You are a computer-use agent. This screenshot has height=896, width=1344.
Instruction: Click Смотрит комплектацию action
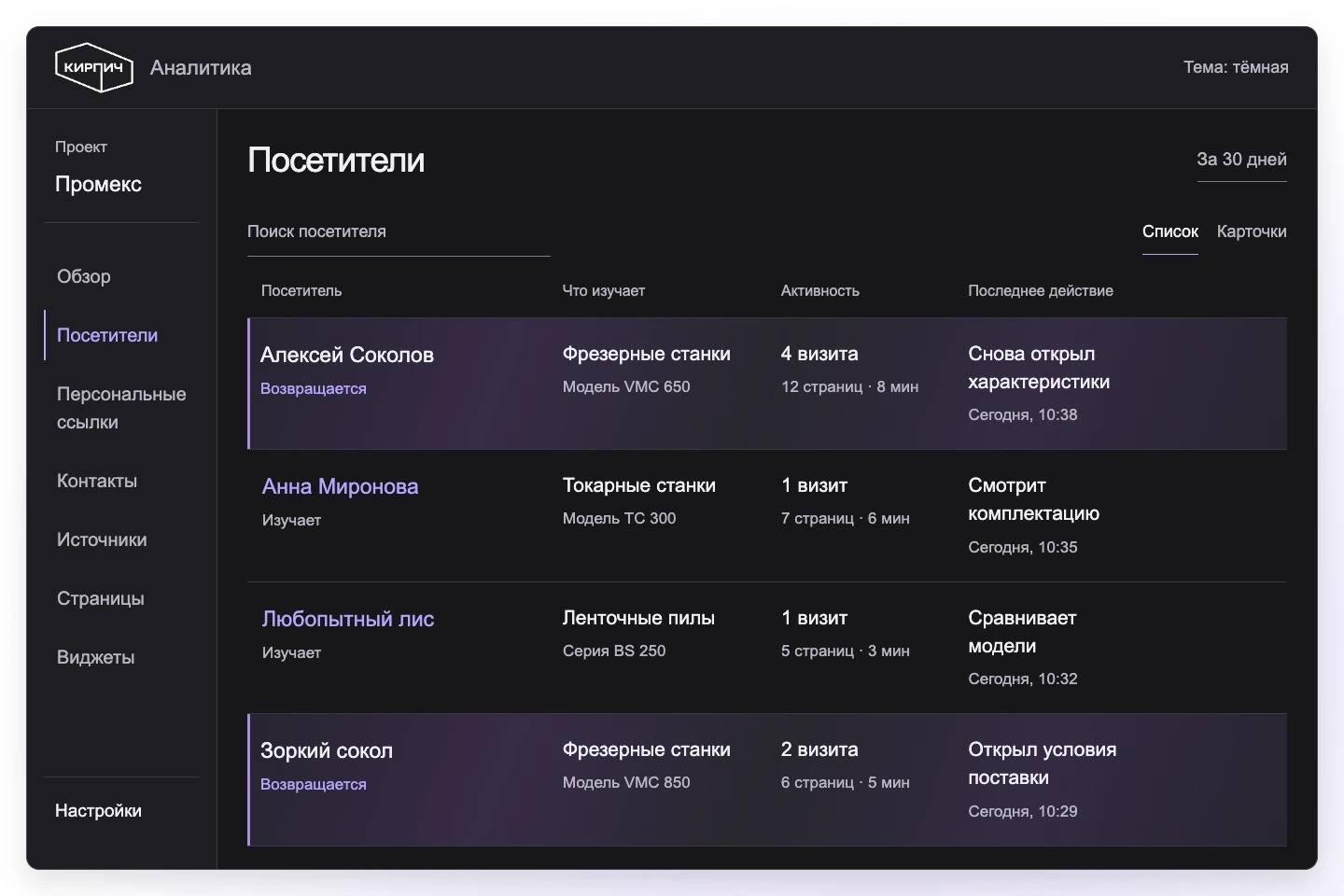coord(1034,499)
